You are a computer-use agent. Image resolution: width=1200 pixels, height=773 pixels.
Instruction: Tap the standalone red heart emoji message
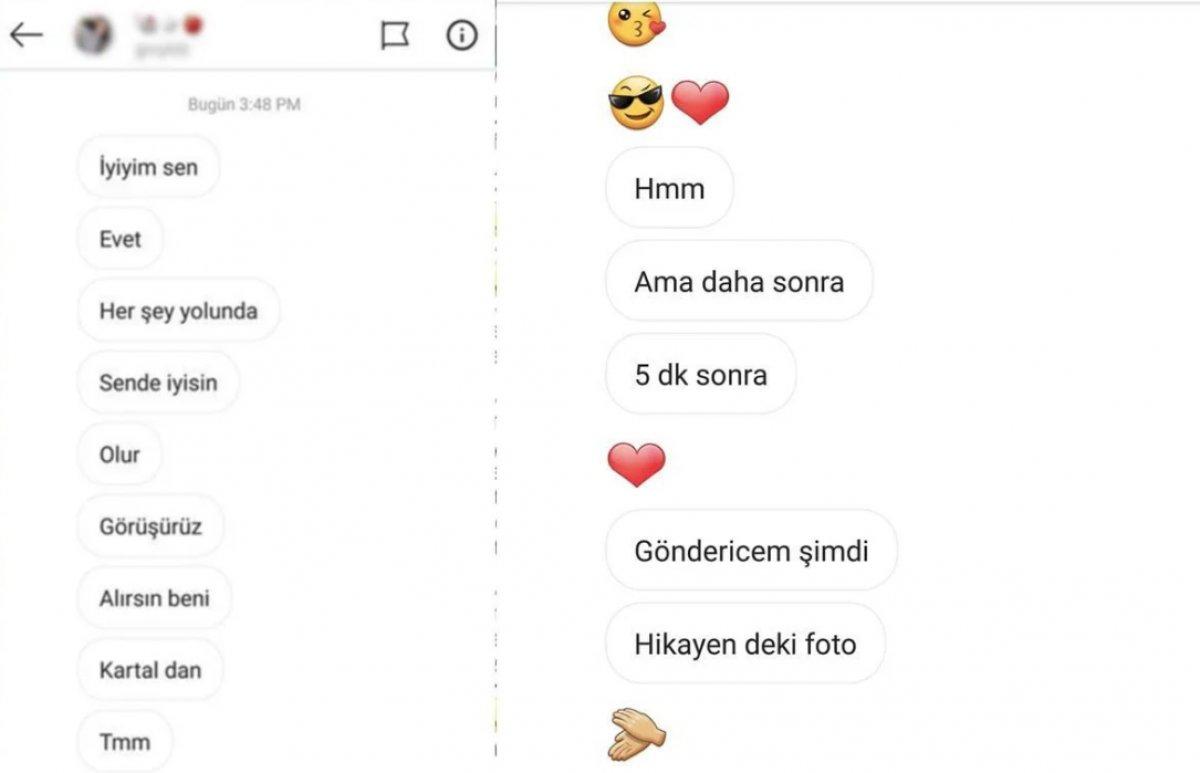(x=638, y=463)
